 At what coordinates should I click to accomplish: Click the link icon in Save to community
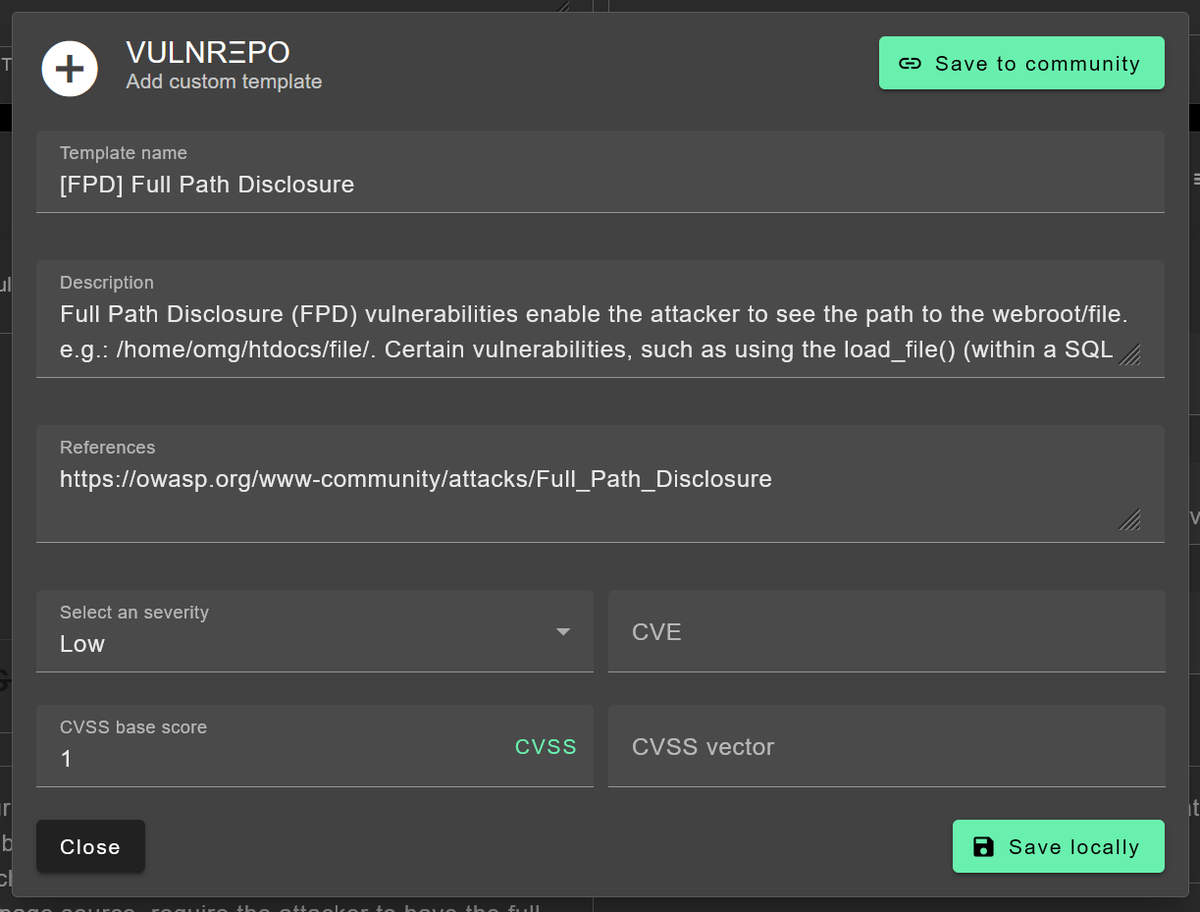point(910,64)
